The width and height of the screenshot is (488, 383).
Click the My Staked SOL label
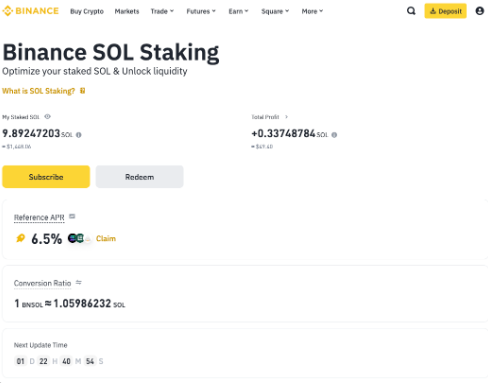click(21, 117)
